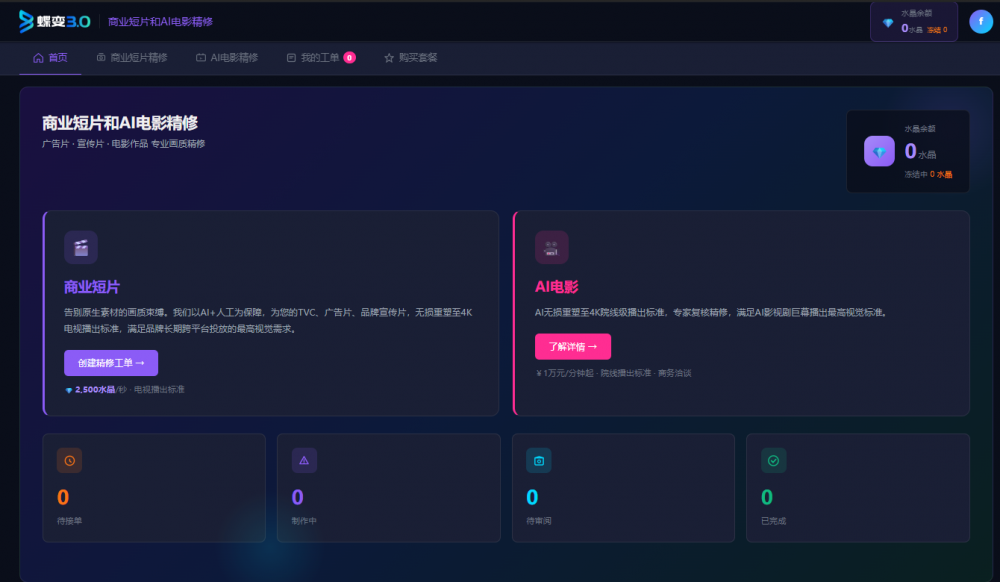Click the clapperboard icon on 商业短片 card

coord(81,247)
